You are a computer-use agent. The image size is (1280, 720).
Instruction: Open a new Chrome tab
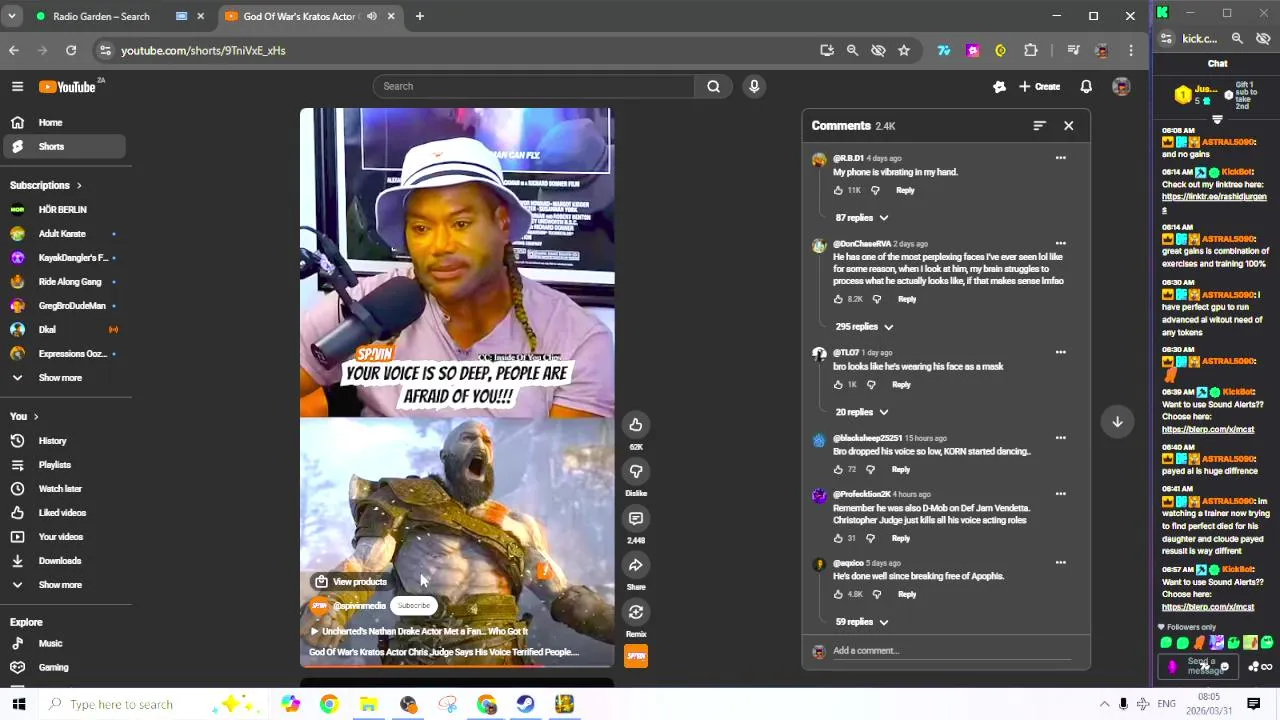(420, 16)
